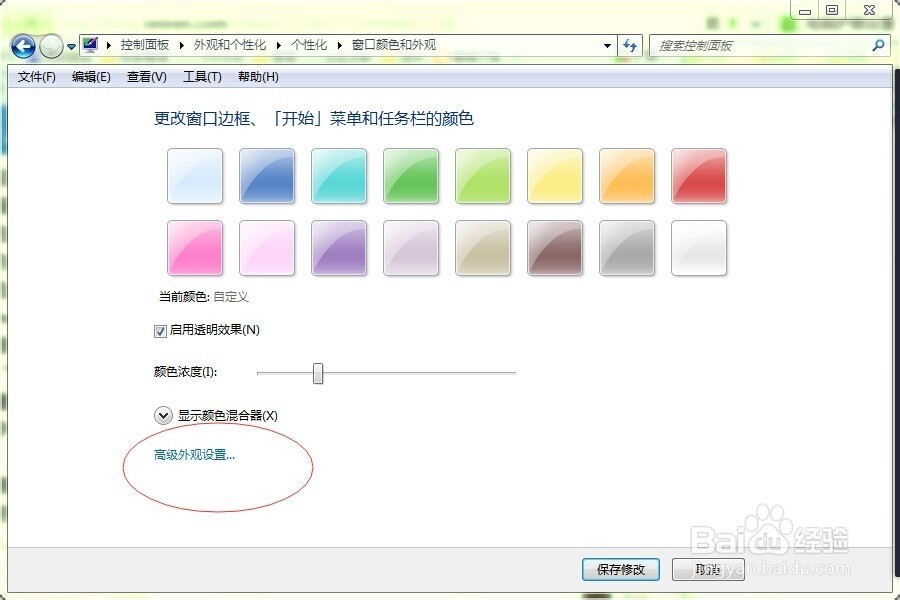Expand the address bar history dropdown arrow

[x=607, y=45]
